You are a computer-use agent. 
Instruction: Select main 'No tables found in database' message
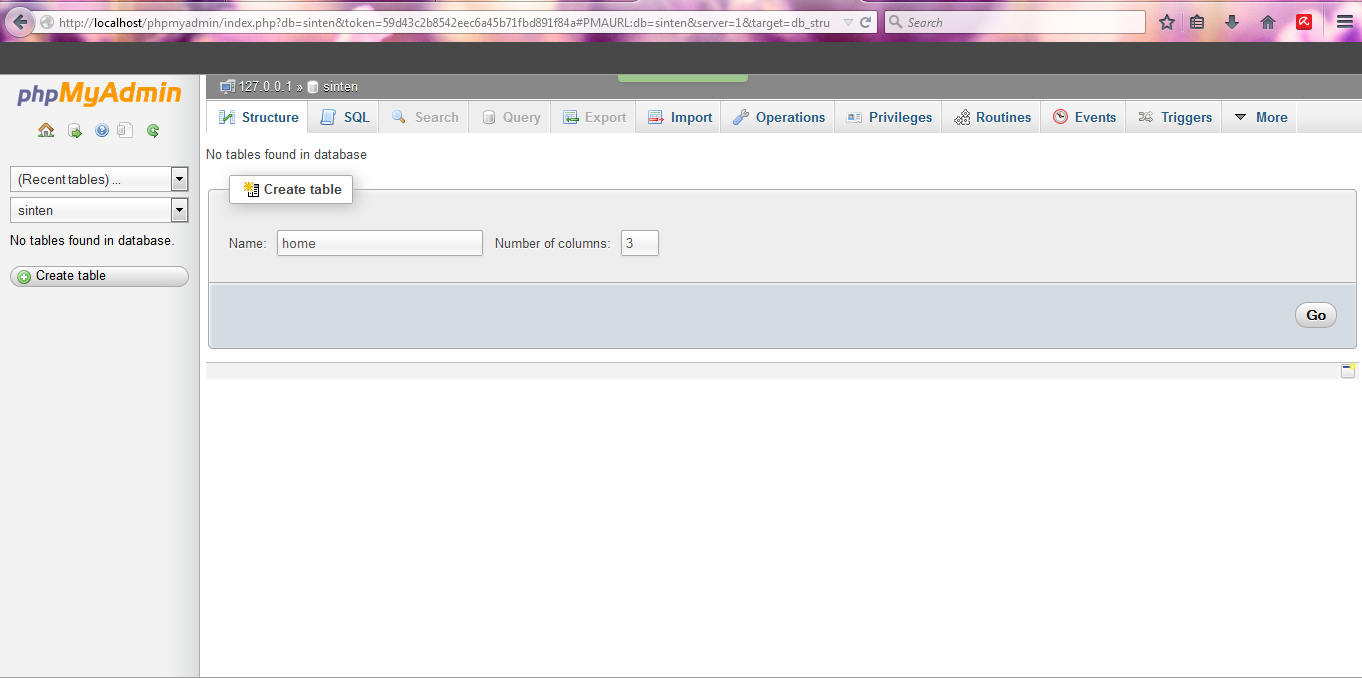pyautogui.click(x=286, y=155)
